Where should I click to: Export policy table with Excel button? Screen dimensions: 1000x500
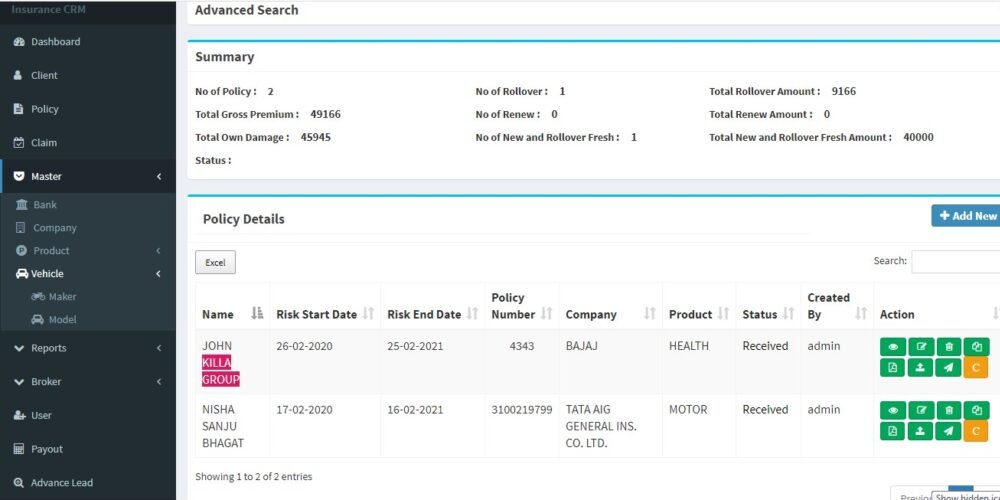click(216, 262)
